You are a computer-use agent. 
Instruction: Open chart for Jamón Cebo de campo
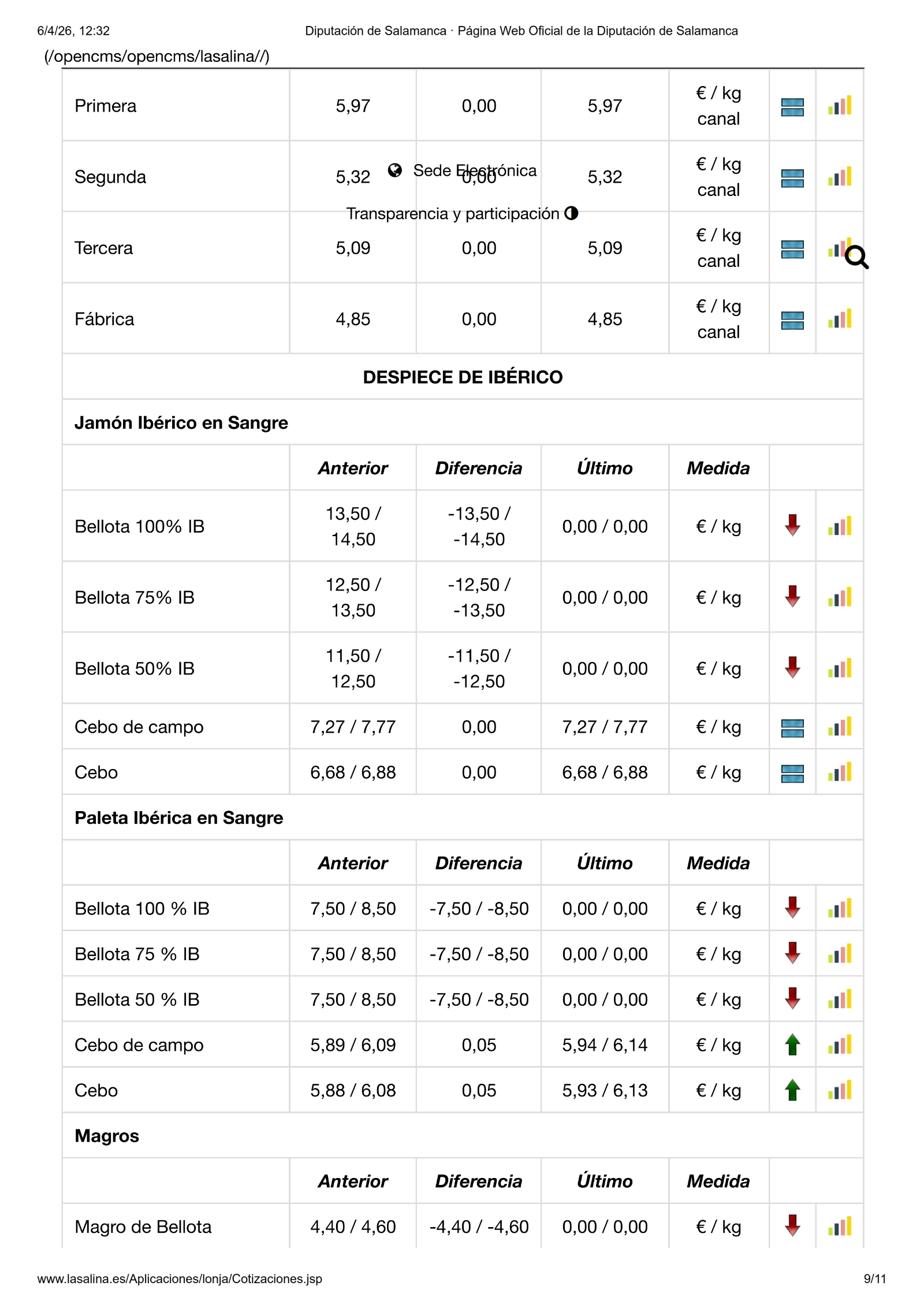click(839, 727)
